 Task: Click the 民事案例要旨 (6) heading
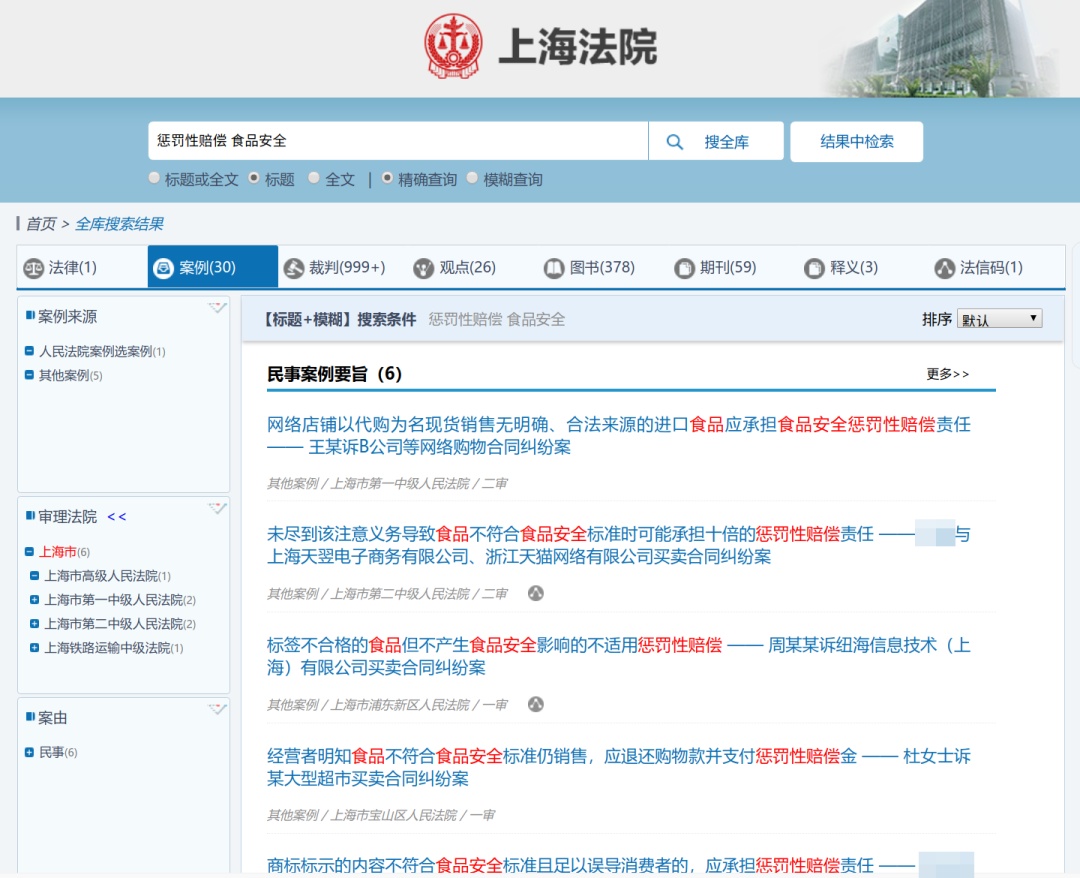click(x=334, y=374)
